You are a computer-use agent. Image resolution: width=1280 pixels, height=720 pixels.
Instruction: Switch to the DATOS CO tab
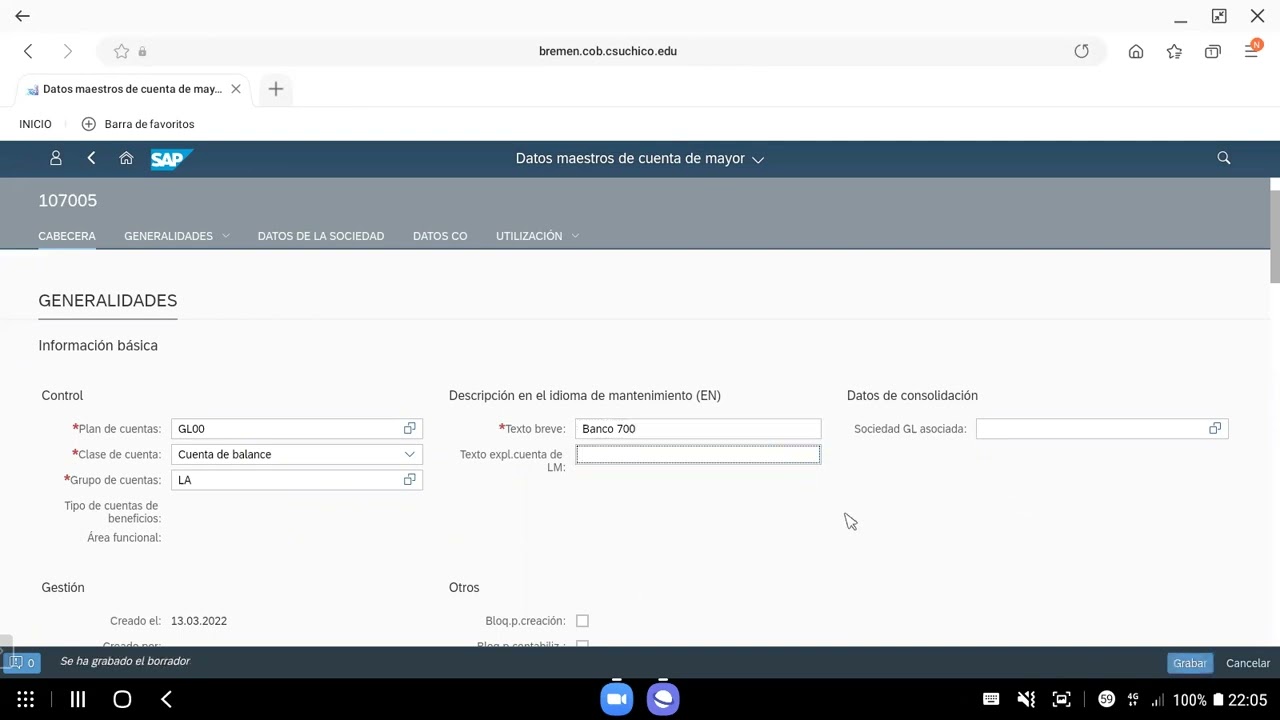[440, 236]
